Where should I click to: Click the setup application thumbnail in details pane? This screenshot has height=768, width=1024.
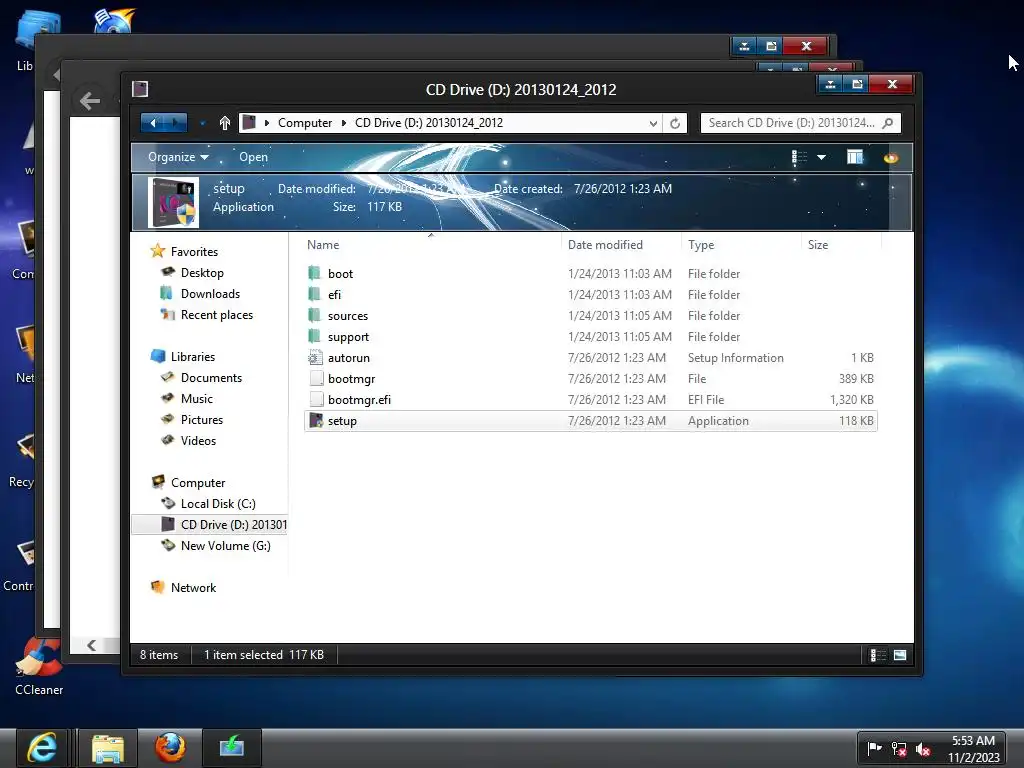point(173,202)
